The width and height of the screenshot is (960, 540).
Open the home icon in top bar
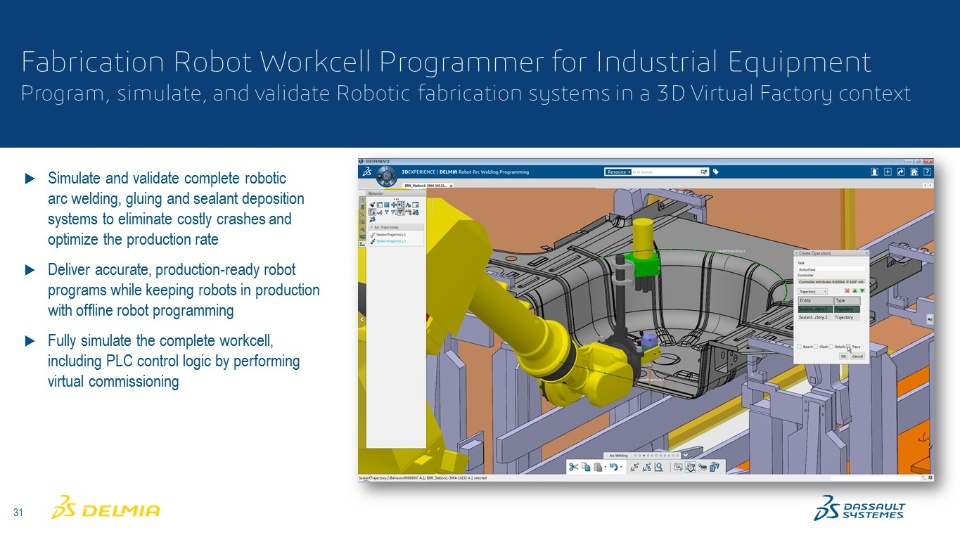pyautogui.click(x=914, y=172)
